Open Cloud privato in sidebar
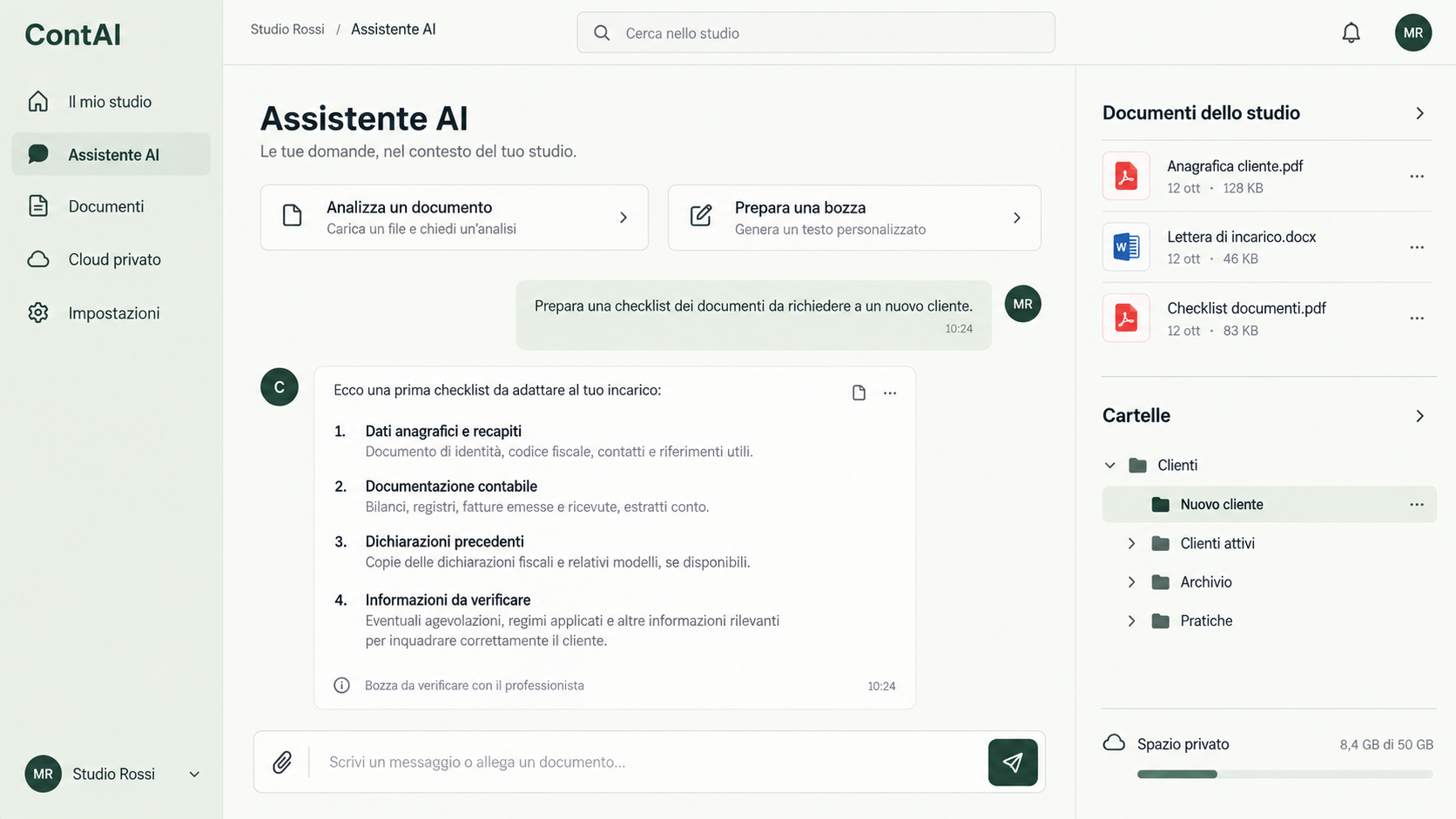Screen dimensions: 1456x819 coord(111,259)
